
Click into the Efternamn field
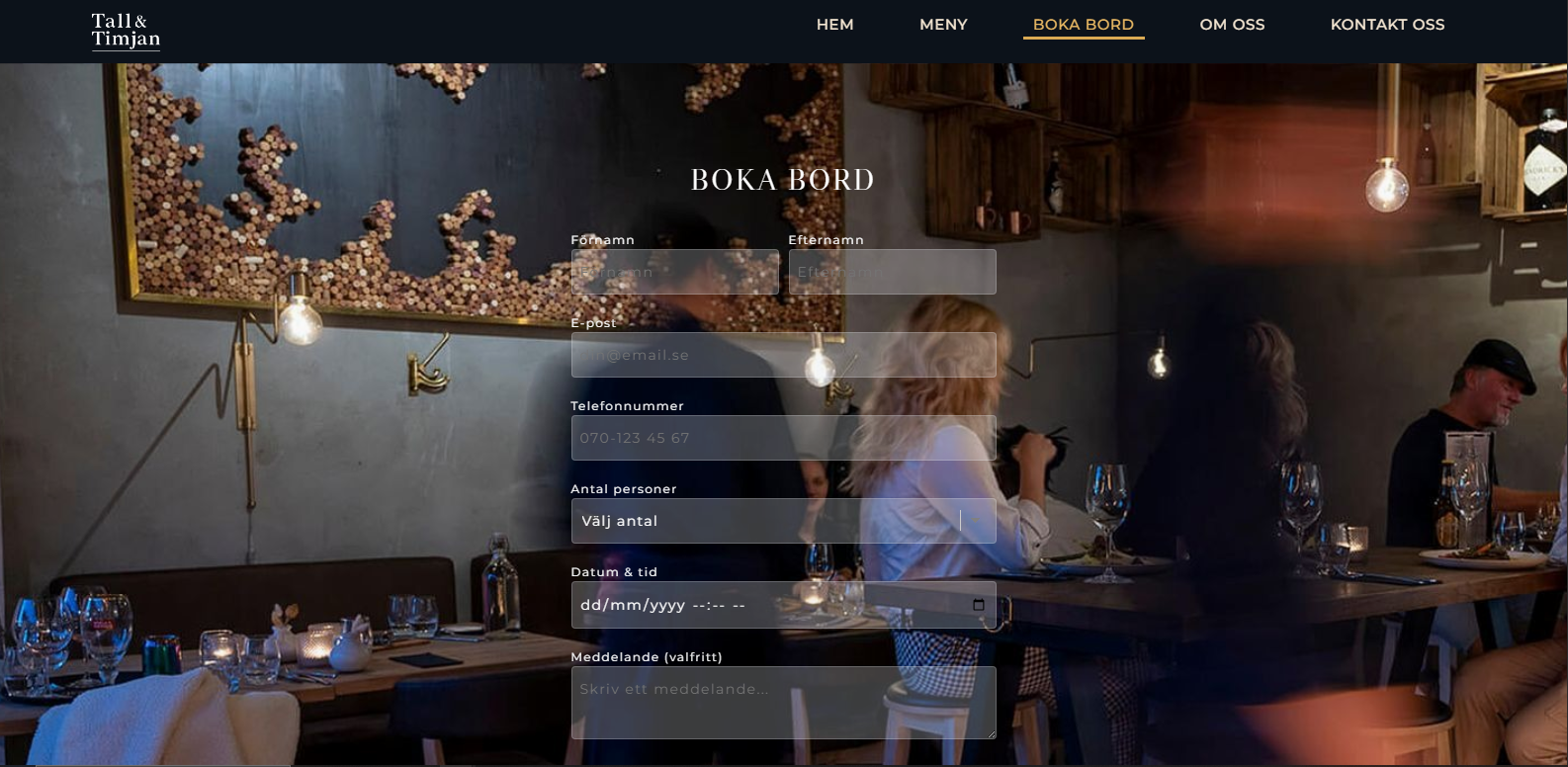pyautogui.click(x=892, y=272)
